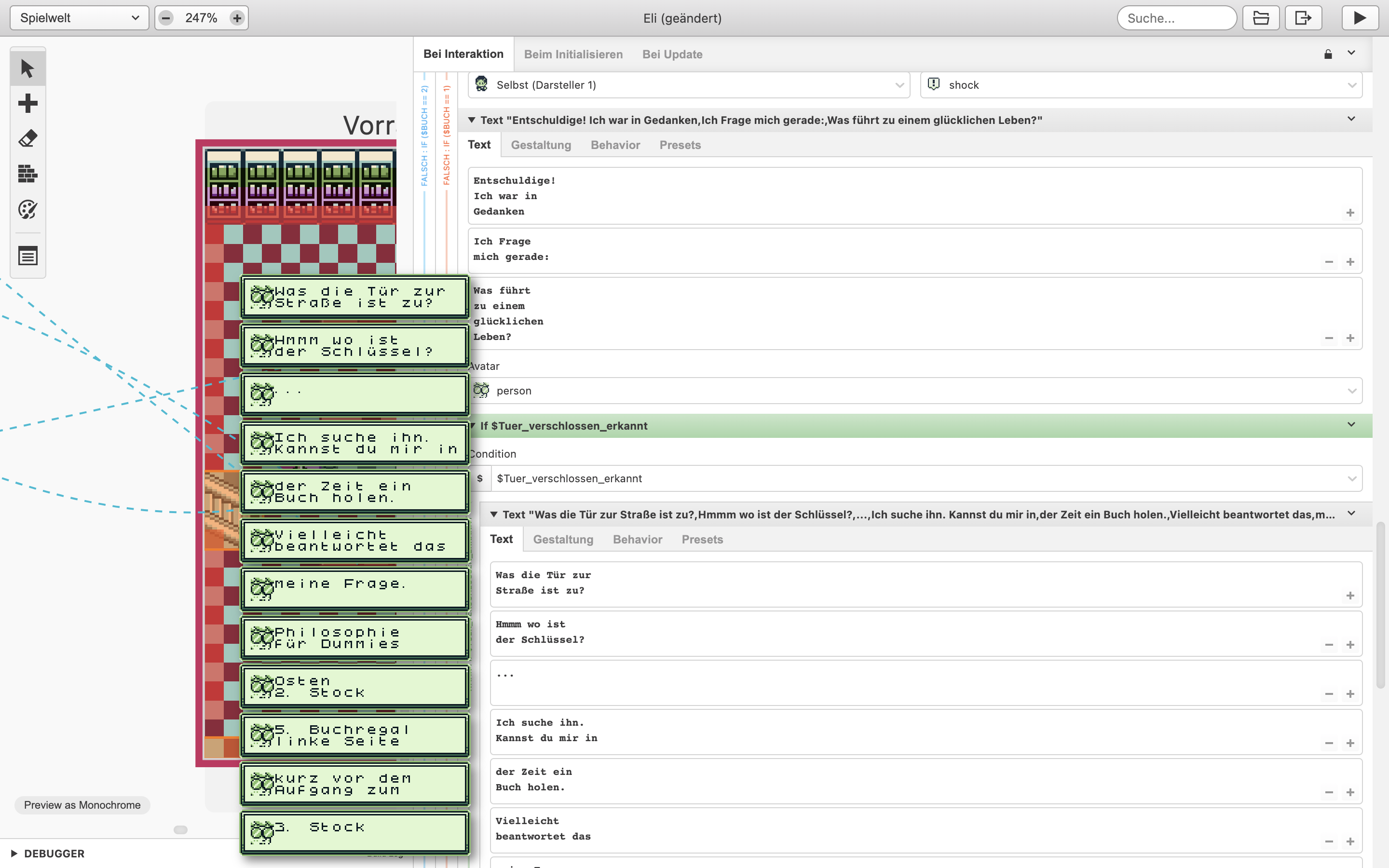Open Gestaltung tab of first Text event
1389x868 pixels.
pos(541,145)
